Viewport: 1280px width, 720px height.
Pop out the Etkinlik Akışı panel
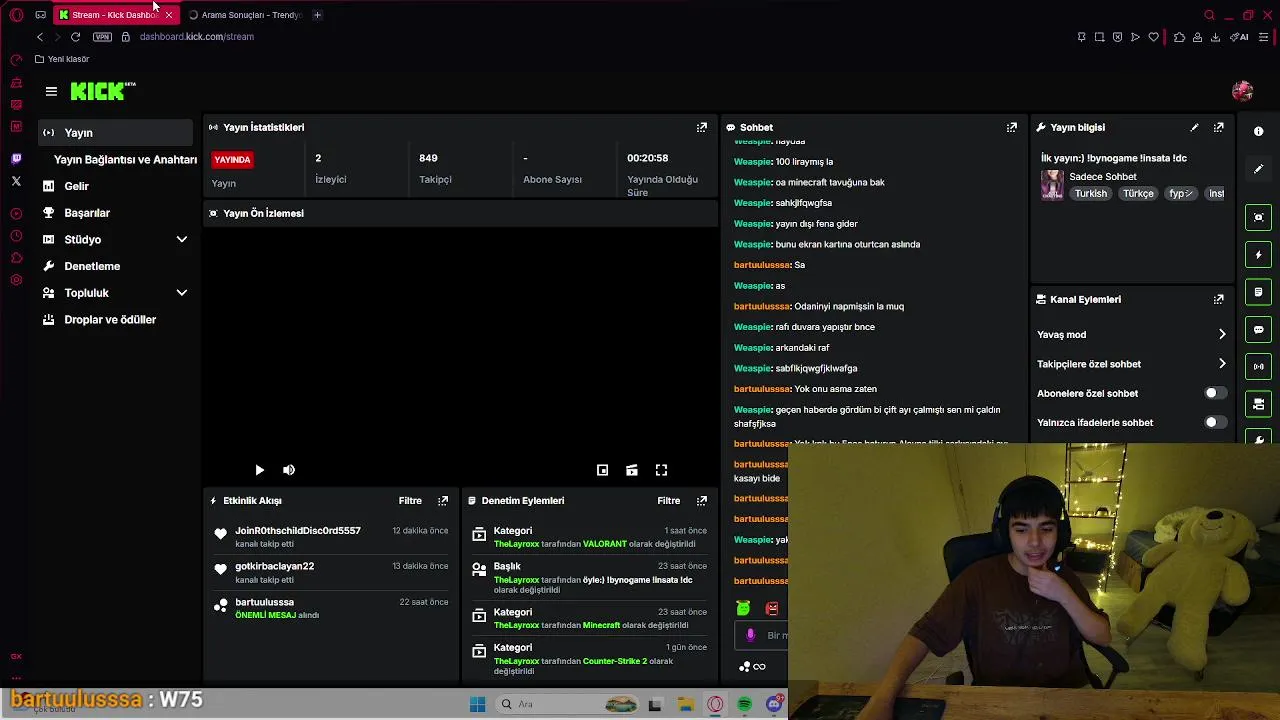(443, 500)
